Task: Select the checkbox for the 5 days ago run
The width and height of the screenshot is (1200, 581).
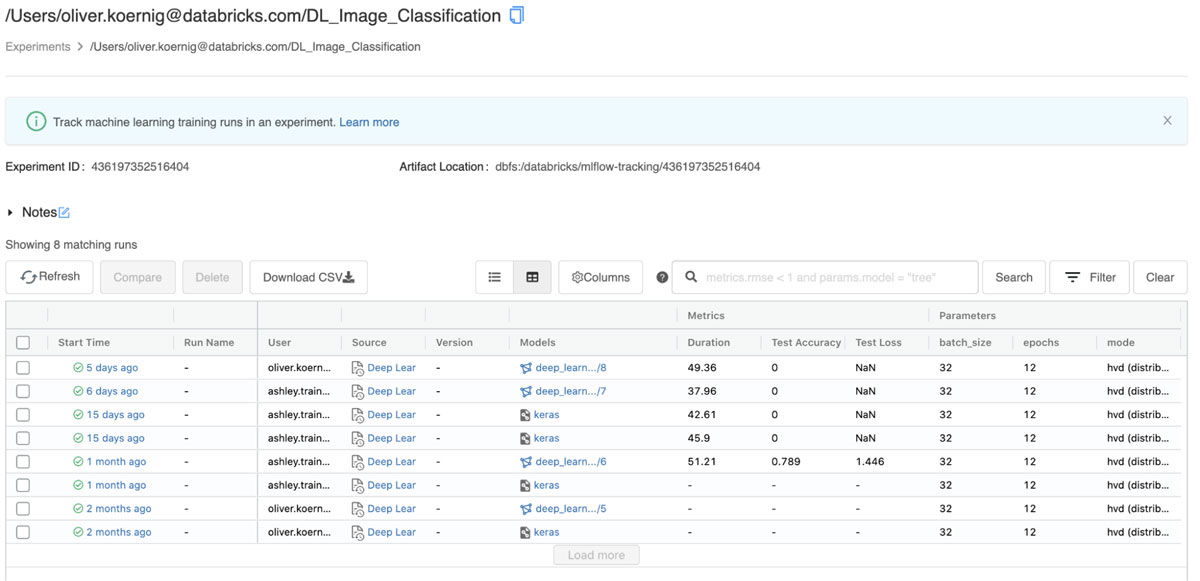Action: 23,368
